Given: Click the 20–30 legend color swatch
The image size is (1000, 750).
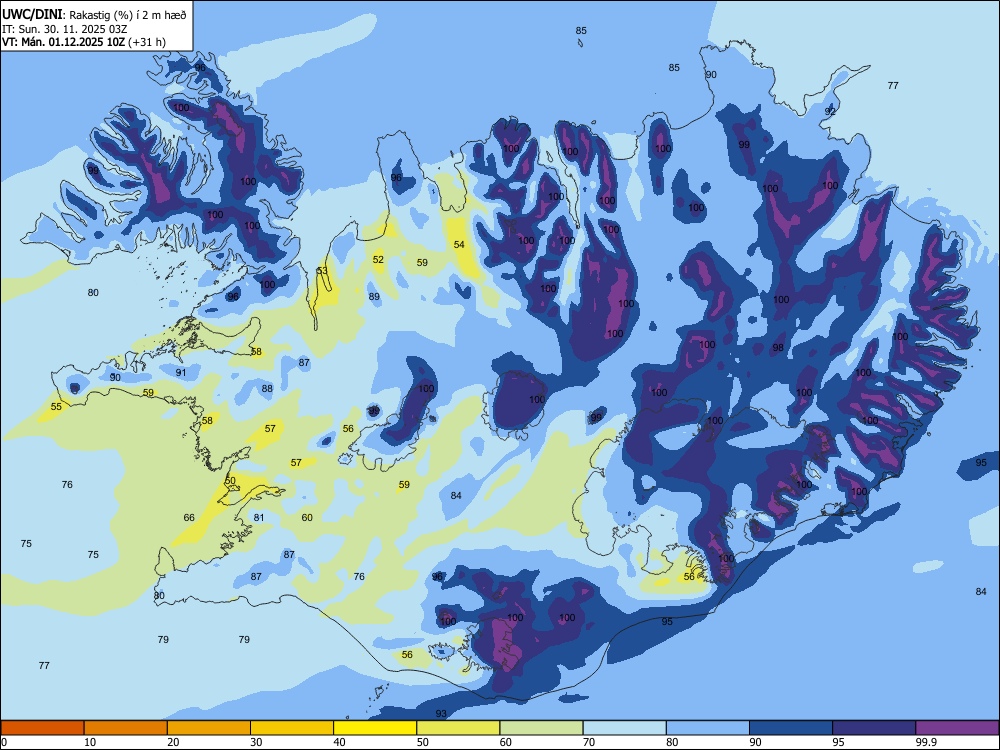Looking at the screenshot, I should (x=209, y=728).
